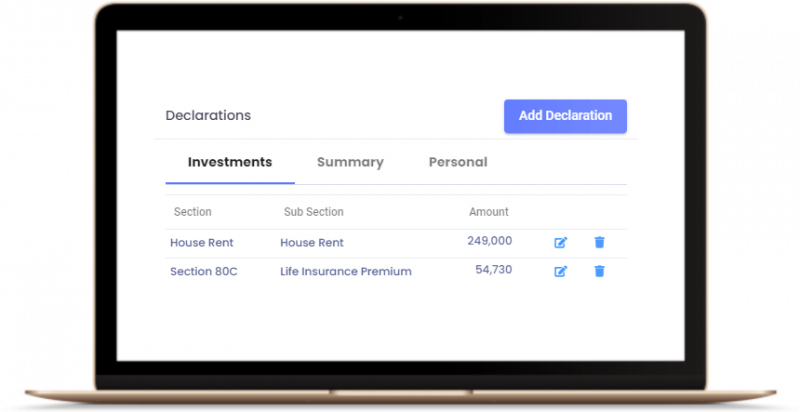This screenshot has height=412, width=800.
Task: Go to the Personal tab
Action: tap(458, 162)
